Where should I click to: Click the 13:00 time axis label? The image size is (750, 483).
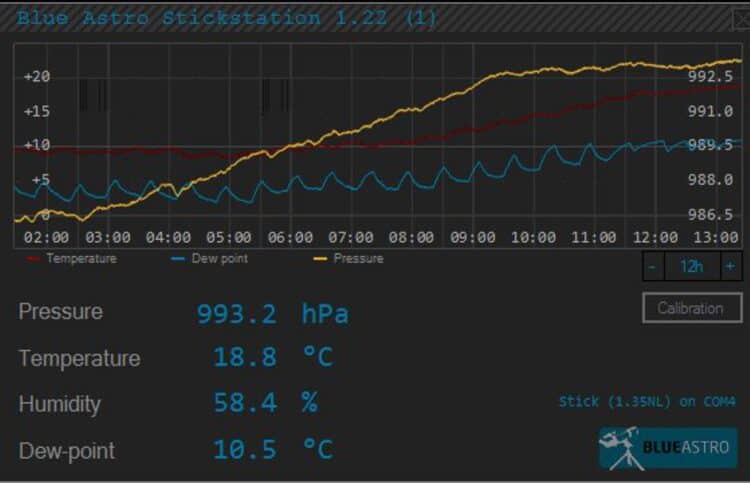(x=716, y=237)
